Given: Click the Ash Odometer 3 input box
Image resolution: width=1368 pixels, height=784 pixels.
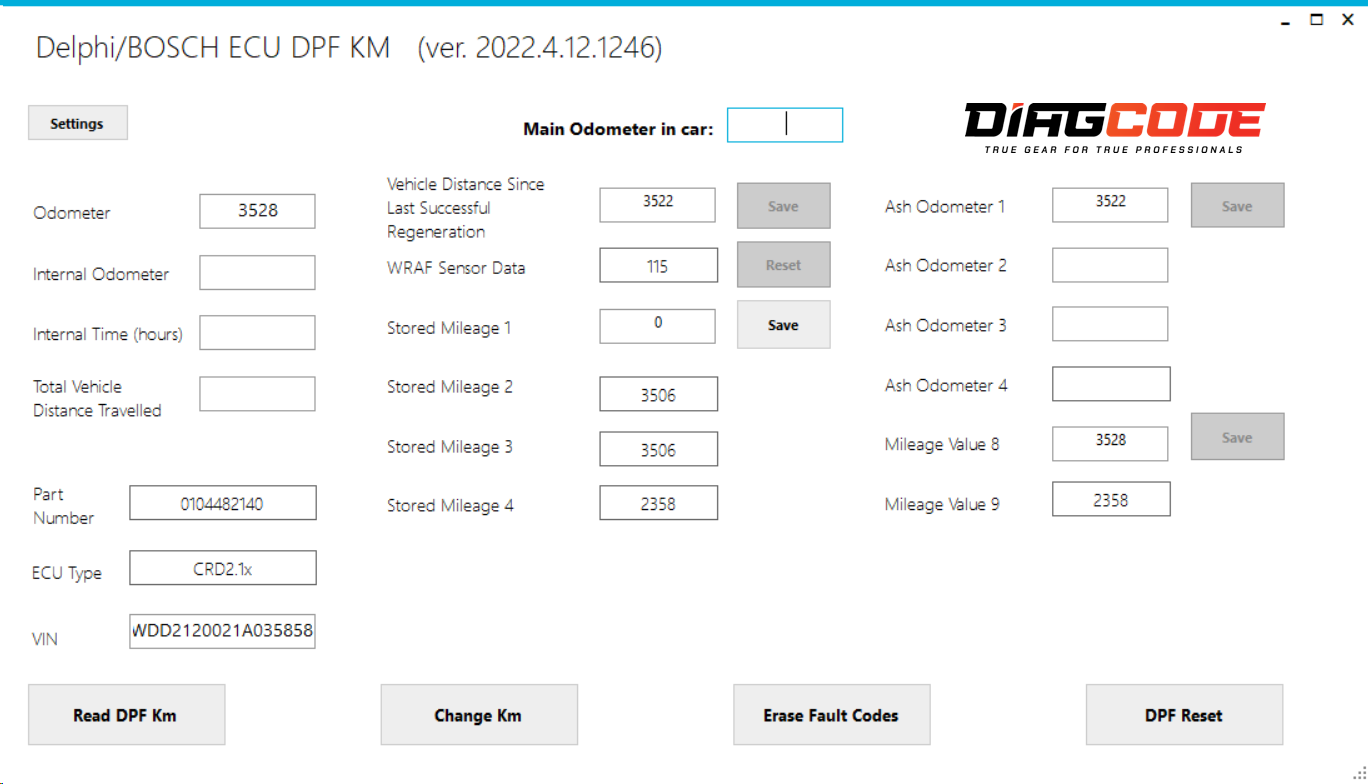Looking at the screenshot, I should point(1110,323).
